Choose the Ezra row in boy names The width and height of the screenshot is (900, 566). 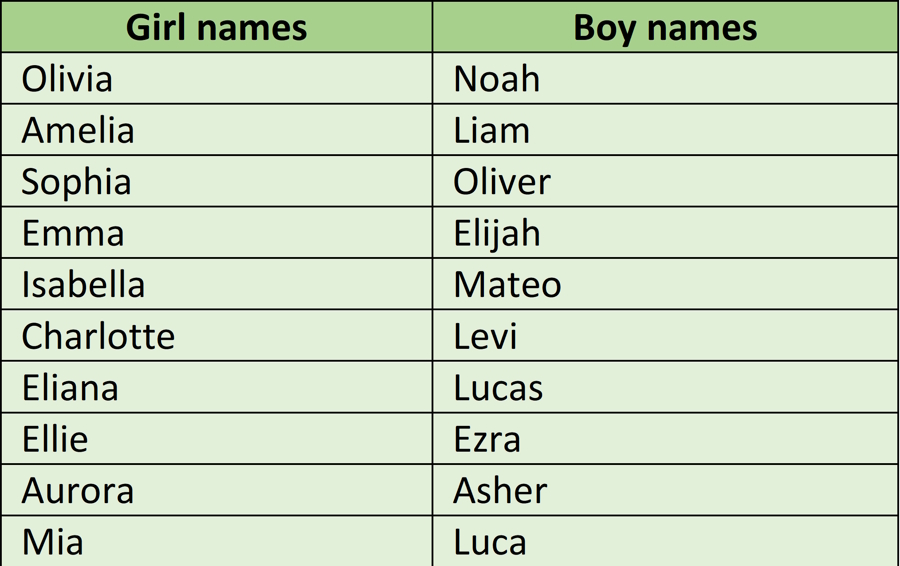coord(487,439)
